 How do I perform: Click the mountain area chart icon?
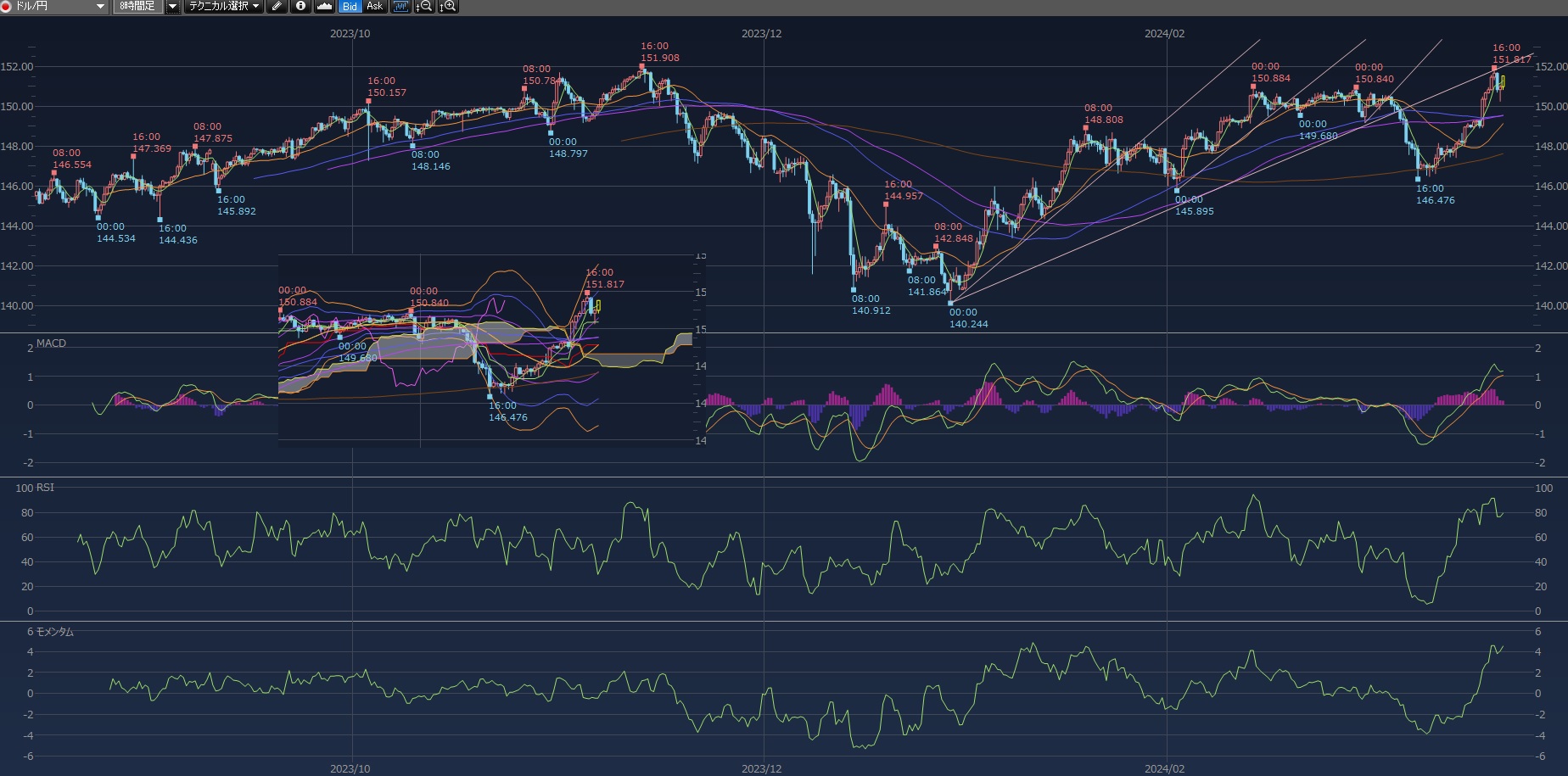click(324, 7)
